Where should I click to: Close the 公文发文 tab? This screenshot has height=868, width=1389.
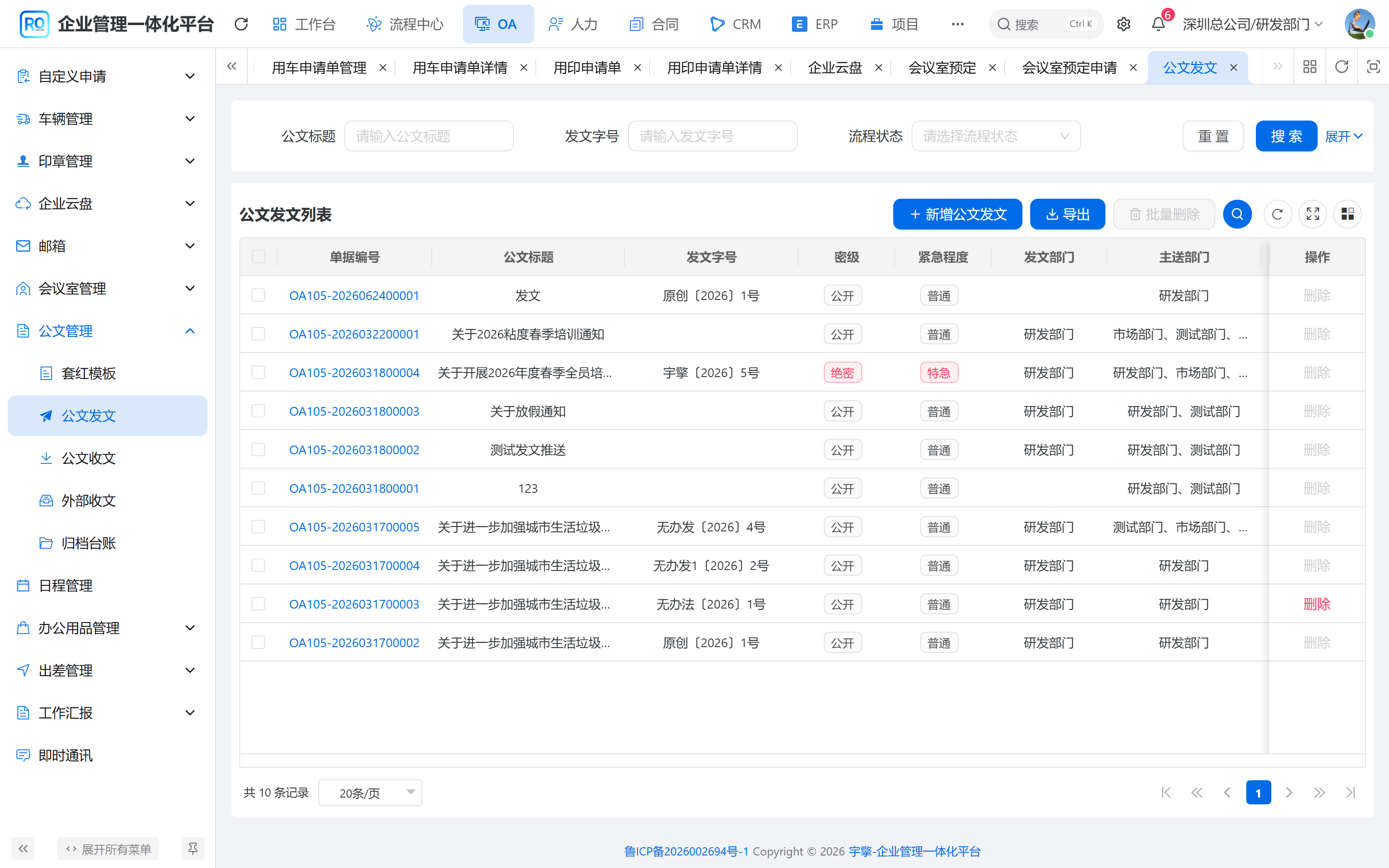click(x=1233, y=68)
